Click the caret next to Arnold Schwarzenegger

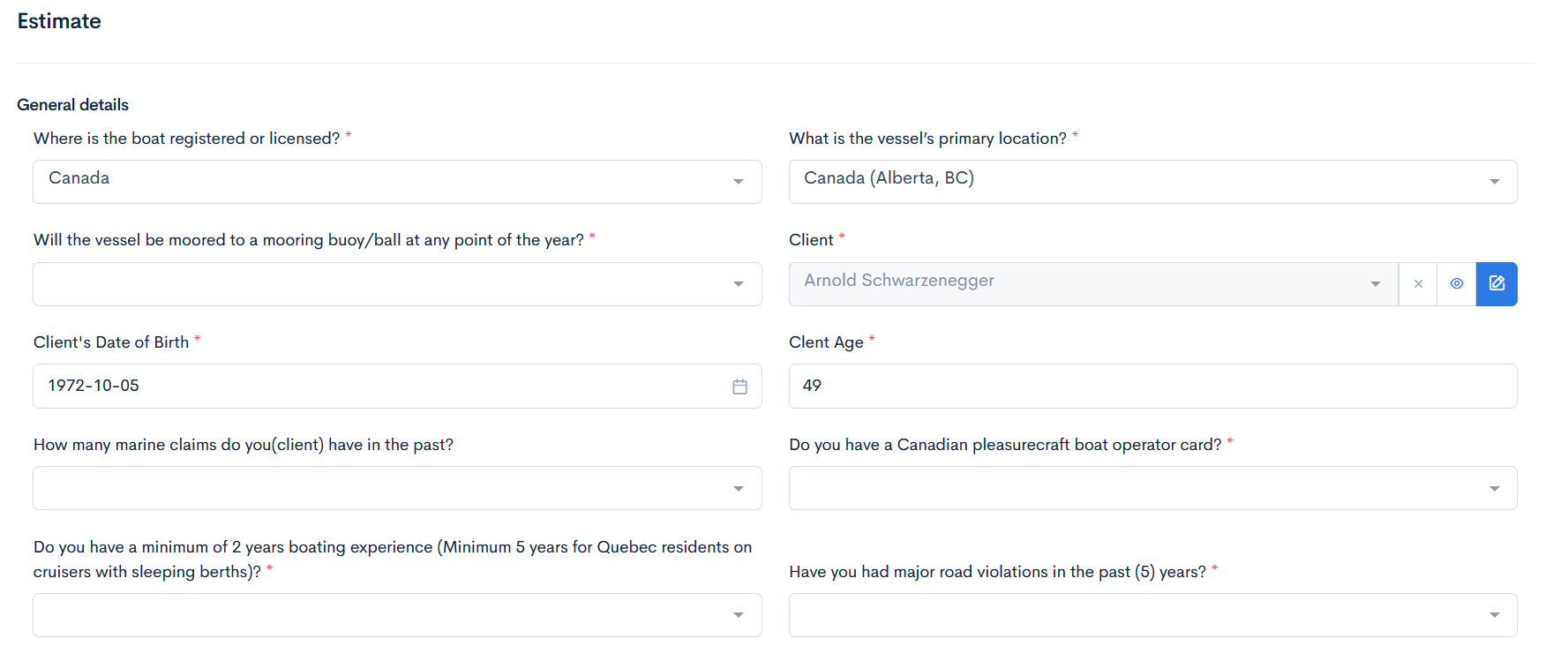point(1375,284)
